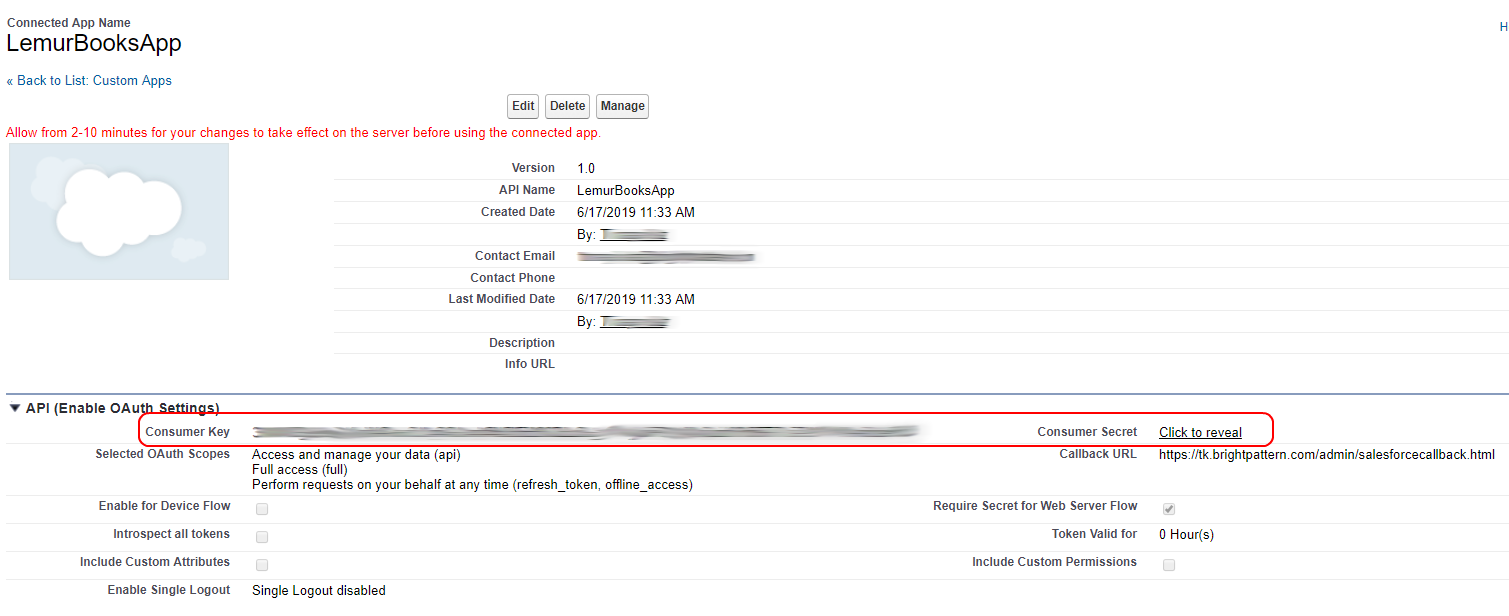Toggle Require Secret for Web Server Flow
Image resolution: width=1509 pixels, height=616 pixels.
[1169, 509]
